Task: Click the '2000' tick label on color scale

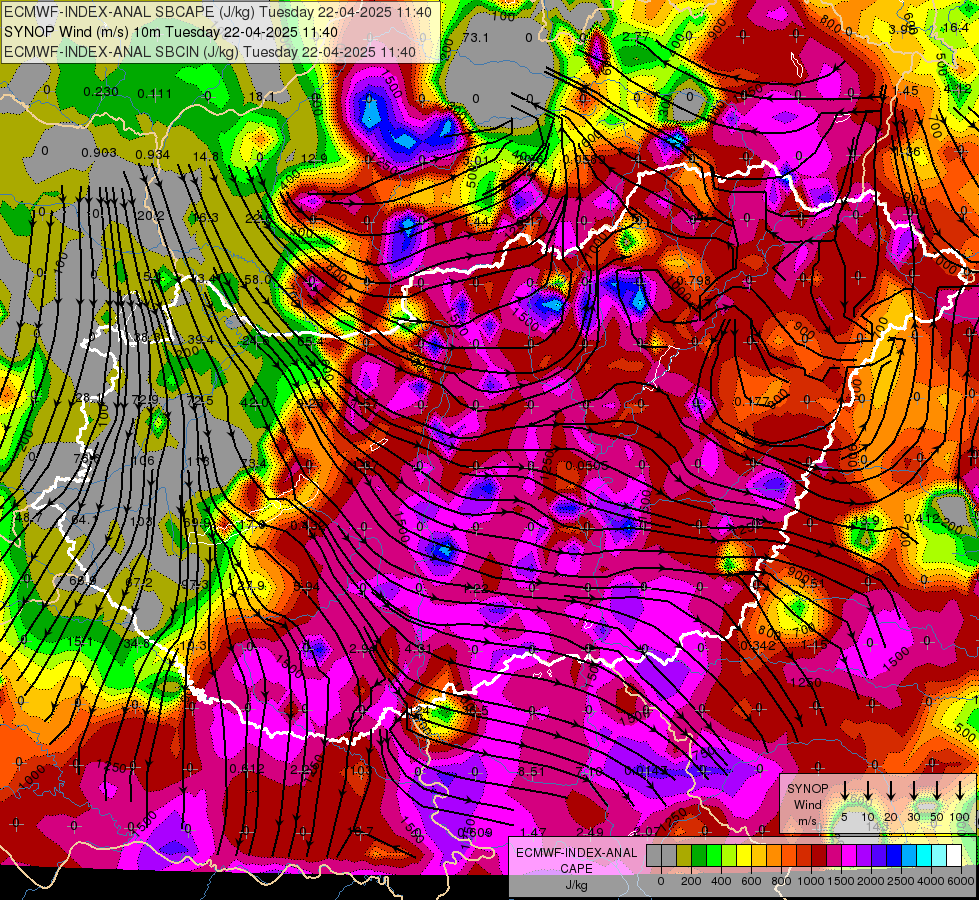Action: pos(871,881)
